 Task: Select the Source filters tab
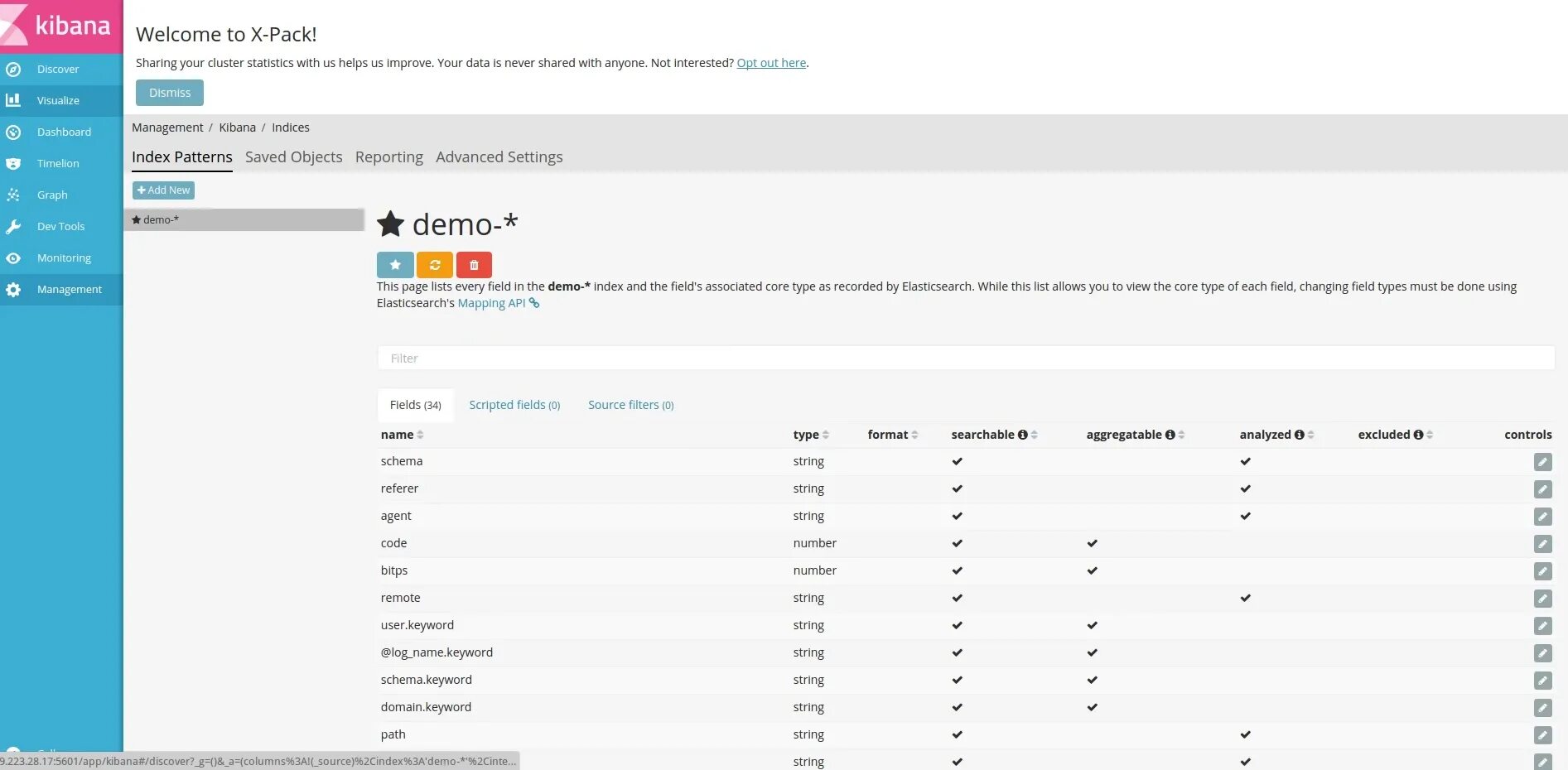pos(631,405)
